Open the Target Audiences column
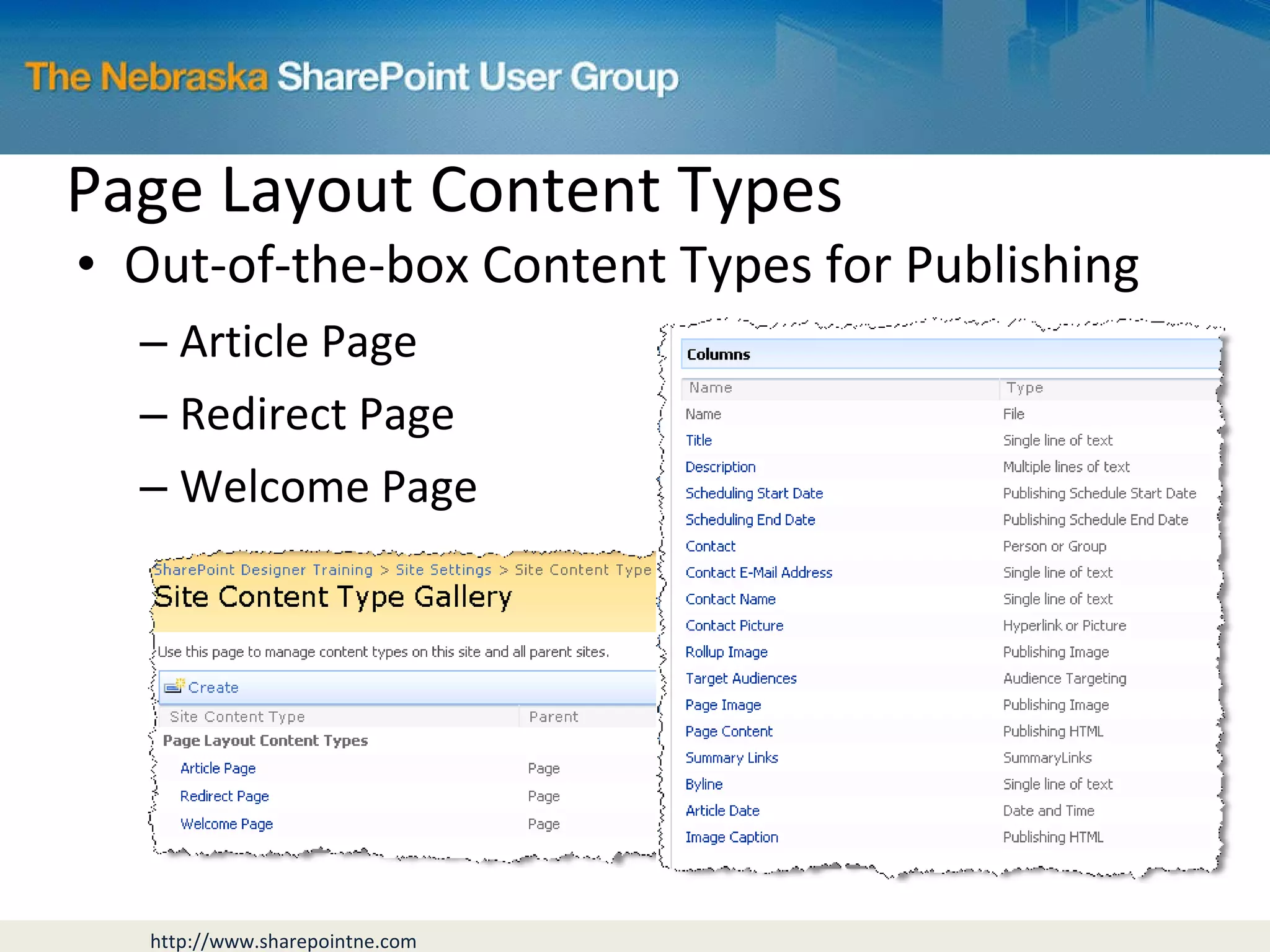 (x=740, y=678)
